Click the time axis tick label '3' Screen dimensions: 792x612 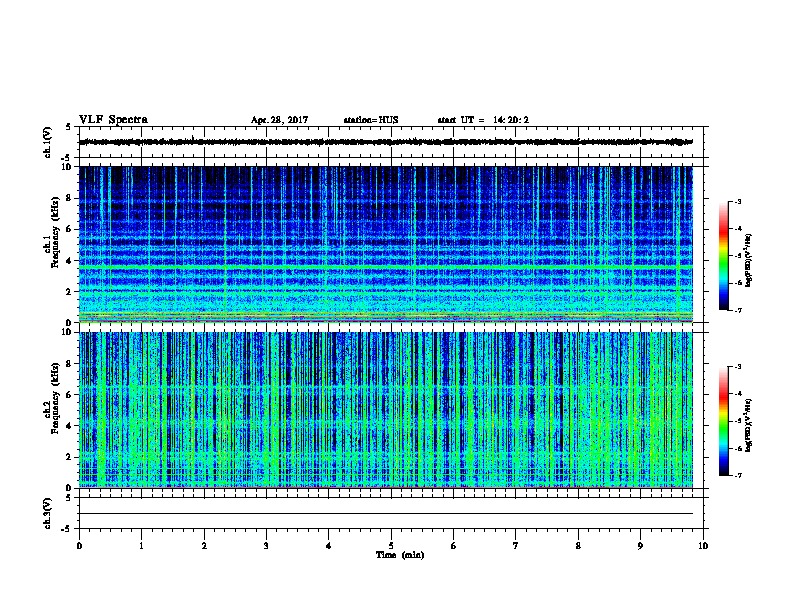tap(266, 546)
